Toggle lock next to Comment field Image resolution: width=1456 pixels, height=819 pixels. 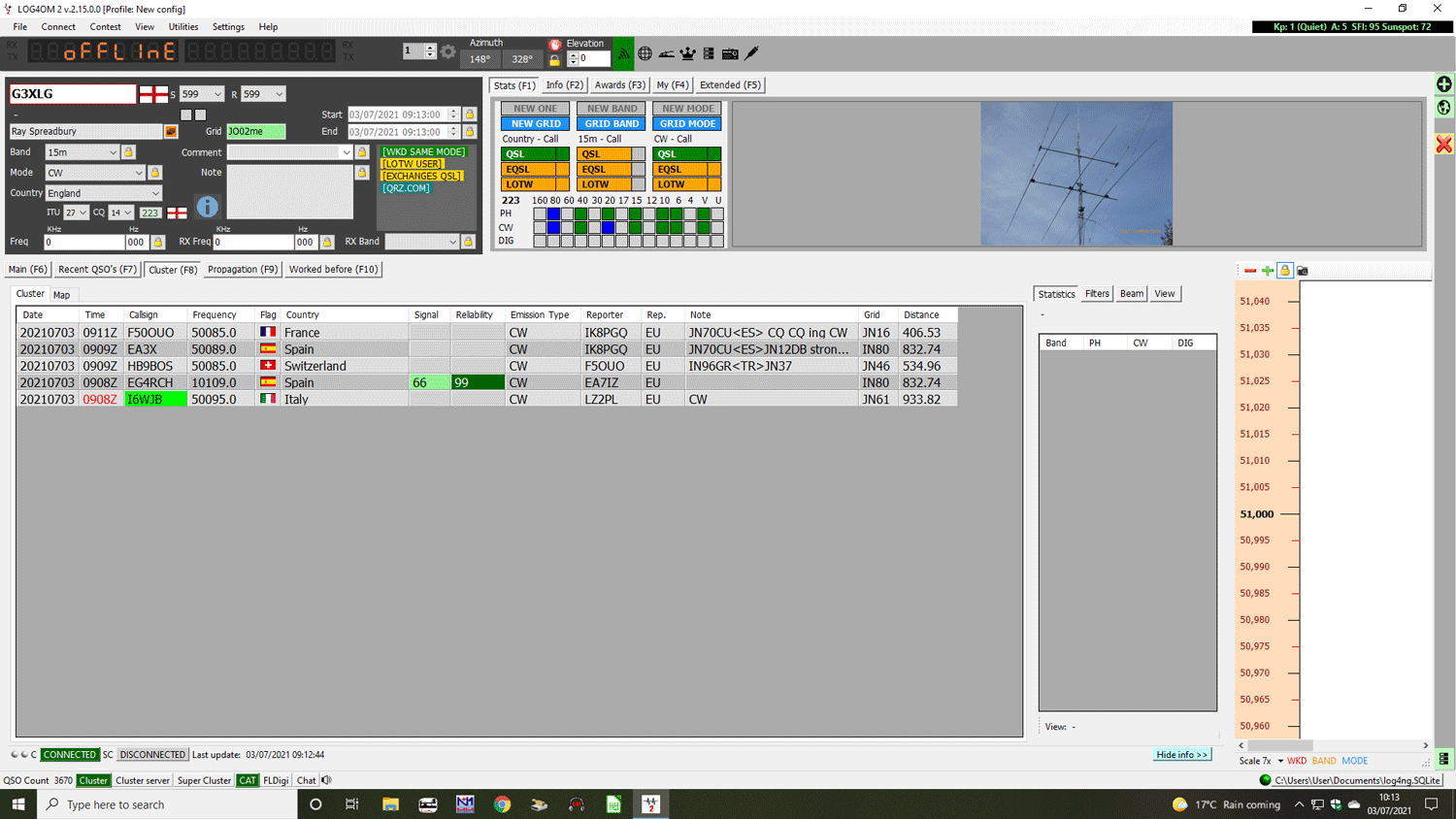362,152
